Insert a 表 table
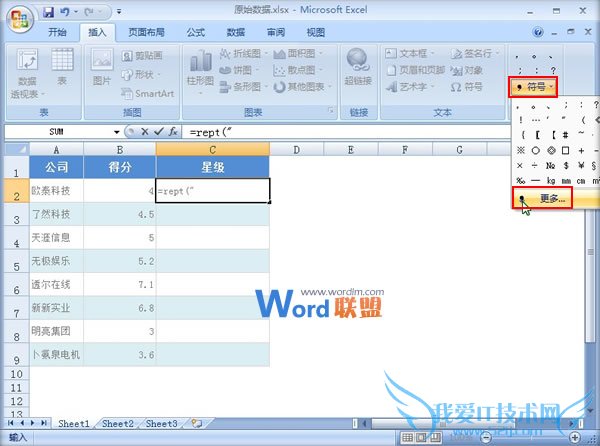This screenshot has height=446, width=600. point(62,67)
